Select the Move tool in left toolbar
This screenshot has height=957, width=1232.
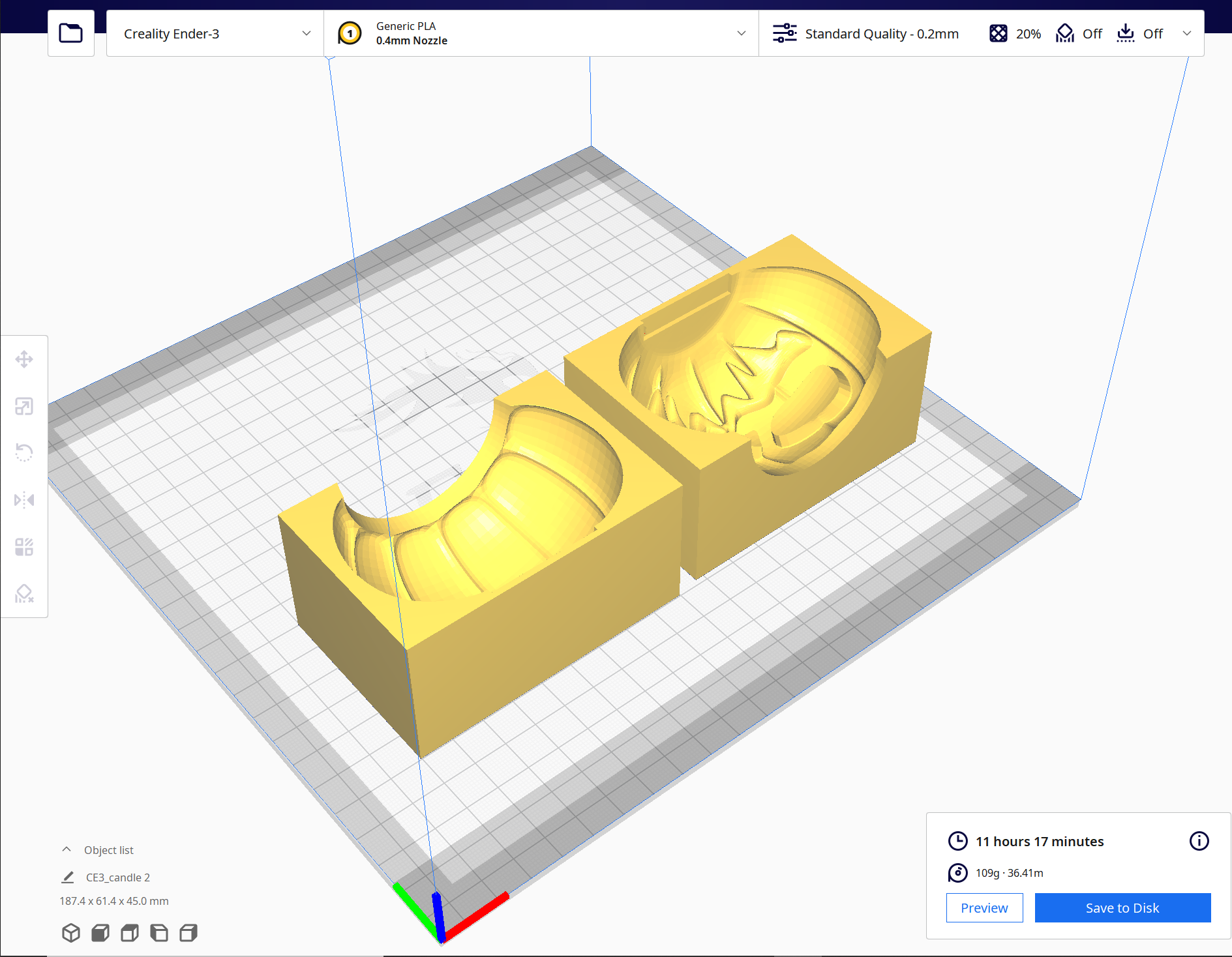(24, 359)
